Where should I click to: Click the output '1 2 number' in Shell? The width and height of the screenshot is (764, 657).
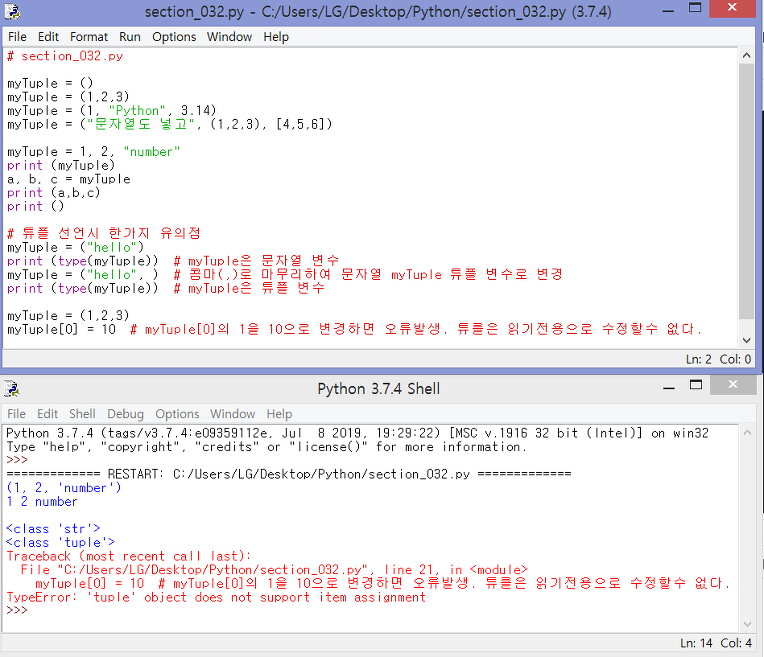42,501
